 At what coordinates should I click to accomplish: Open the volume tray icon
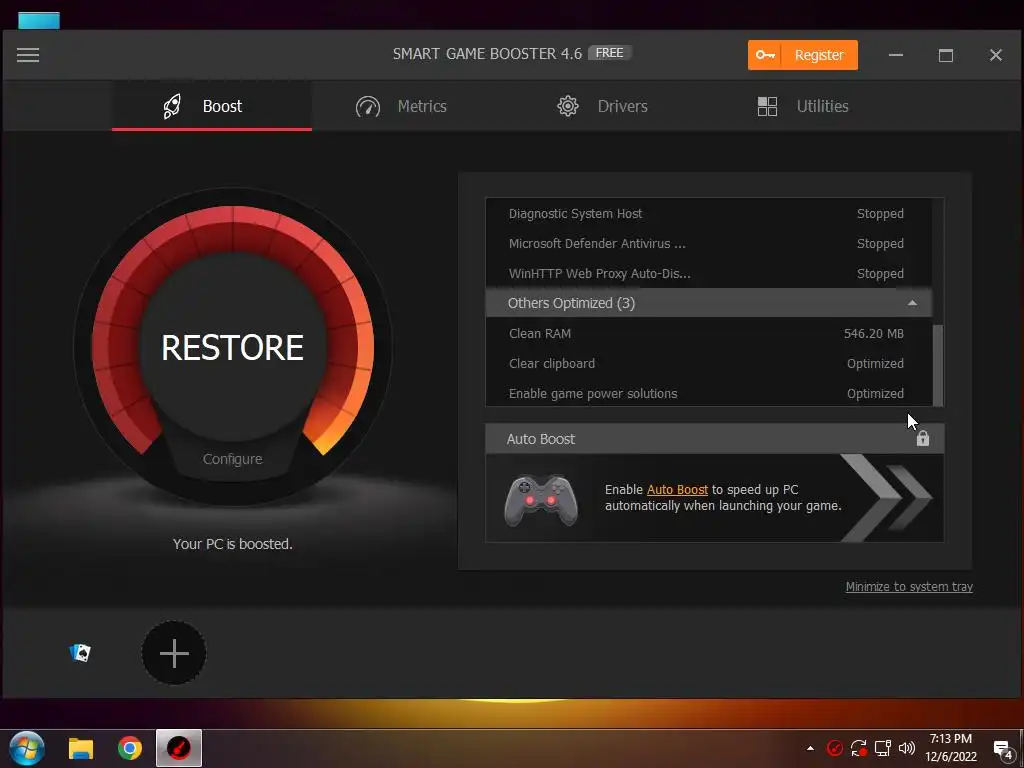pyautogui.click(x=906, y=748)
